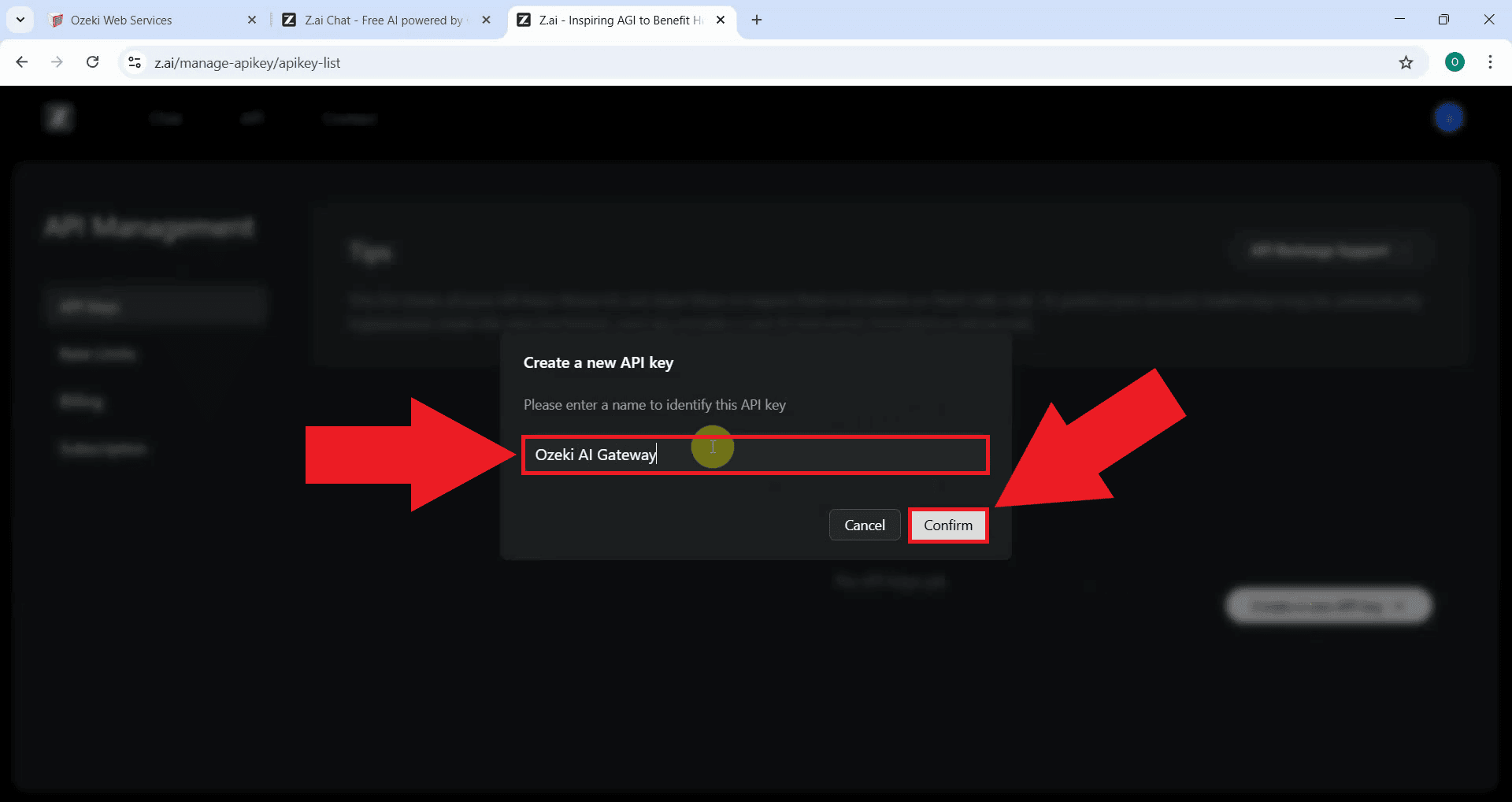
Task: Click the Confirm button in dialog
Action: (947, 525)
